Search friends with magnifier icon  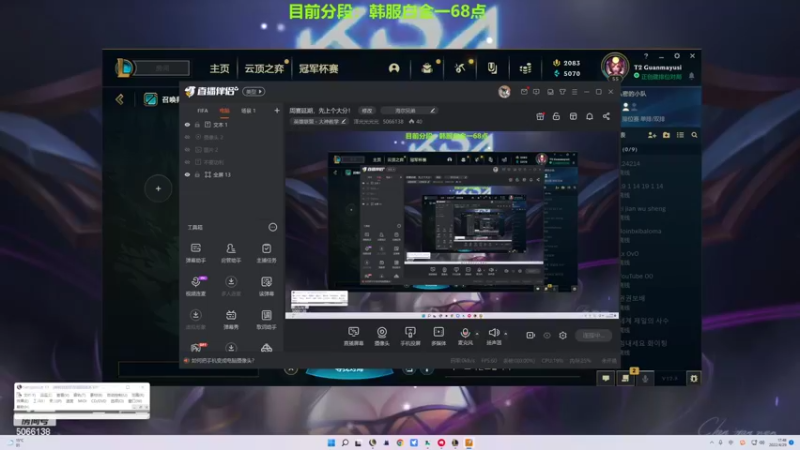(x=694, y=135)
